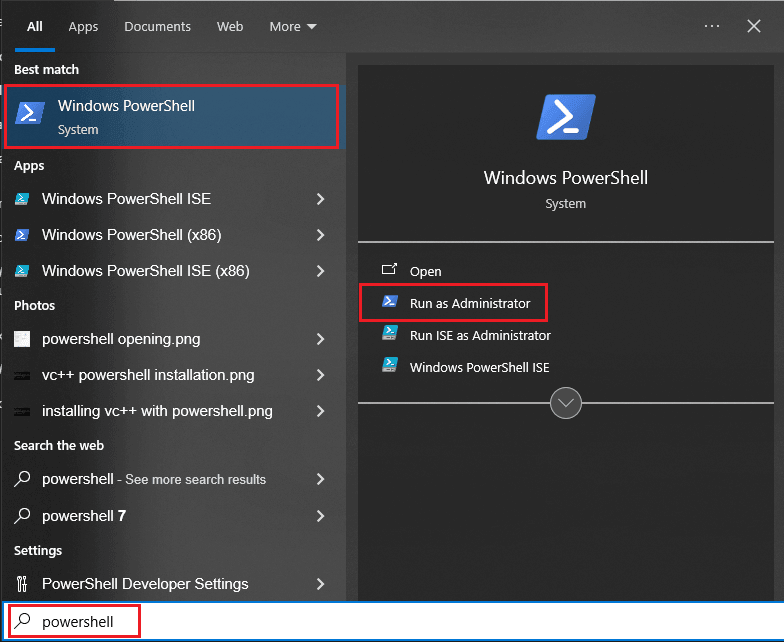
Task: Click magnifier icon in search box
Action: tap(22, 622)
